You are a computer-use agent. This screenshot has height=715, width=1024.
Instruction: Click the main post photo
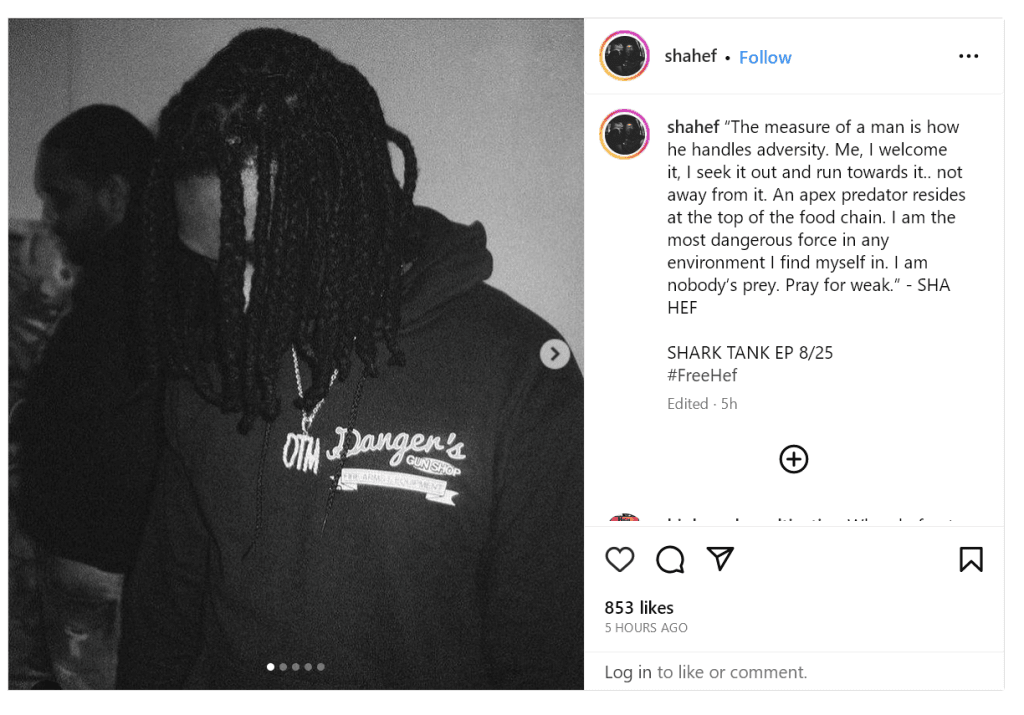[296, 354]
